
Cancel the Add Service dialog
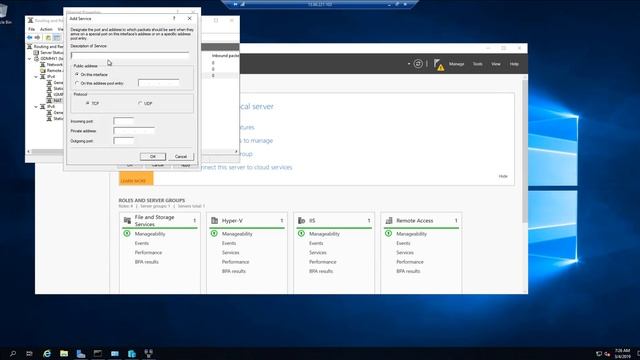pos(181,156)
